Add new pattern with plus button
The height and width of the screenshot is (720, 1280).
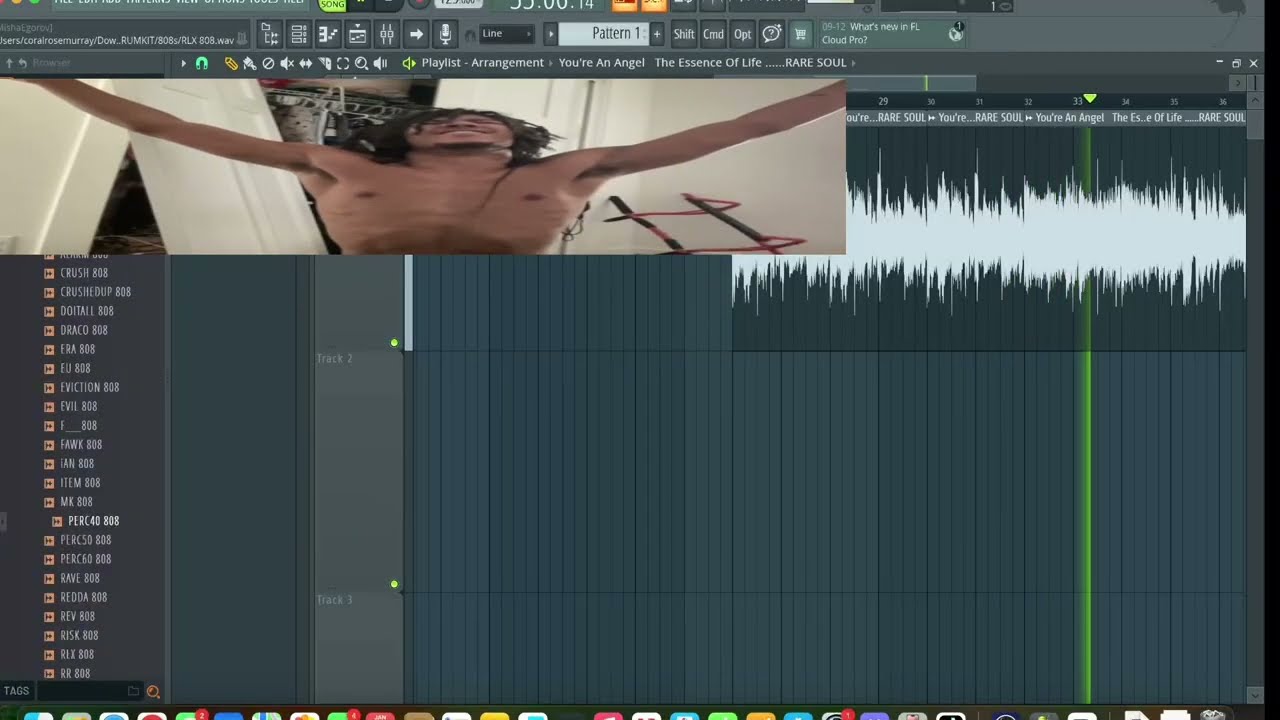(657, 34)
